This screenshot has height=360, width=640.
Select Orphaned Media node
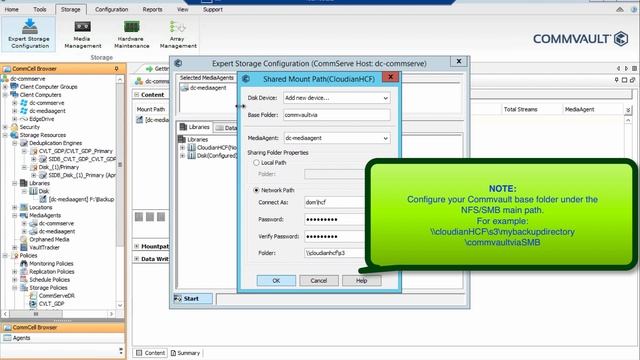pos(49,240)
